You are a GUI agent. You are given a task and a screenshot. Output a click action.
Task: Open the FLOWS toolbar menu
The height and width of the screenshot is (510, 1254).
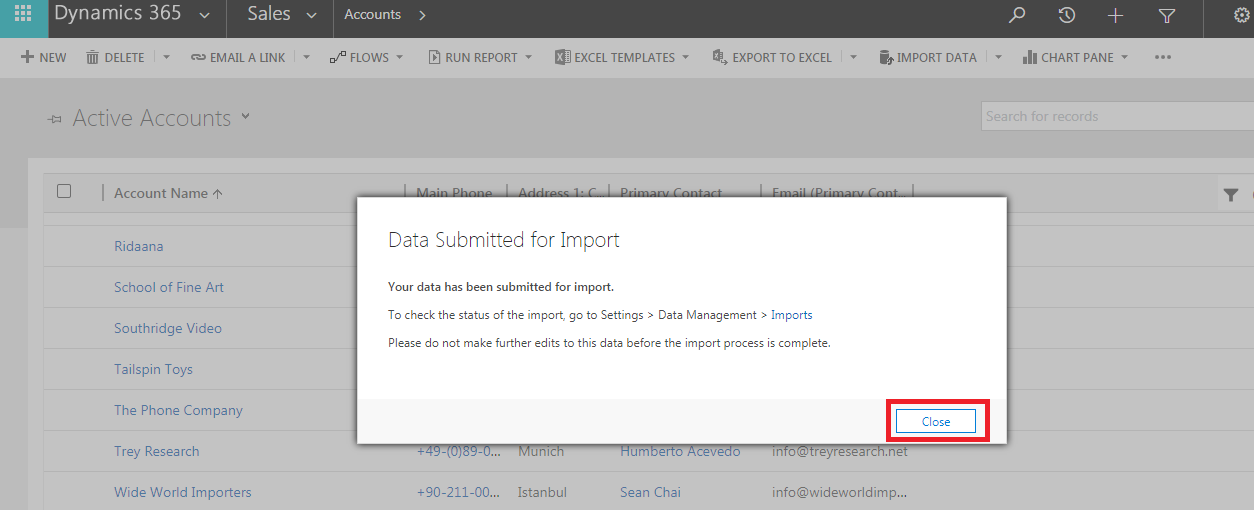tap(366, 57)
